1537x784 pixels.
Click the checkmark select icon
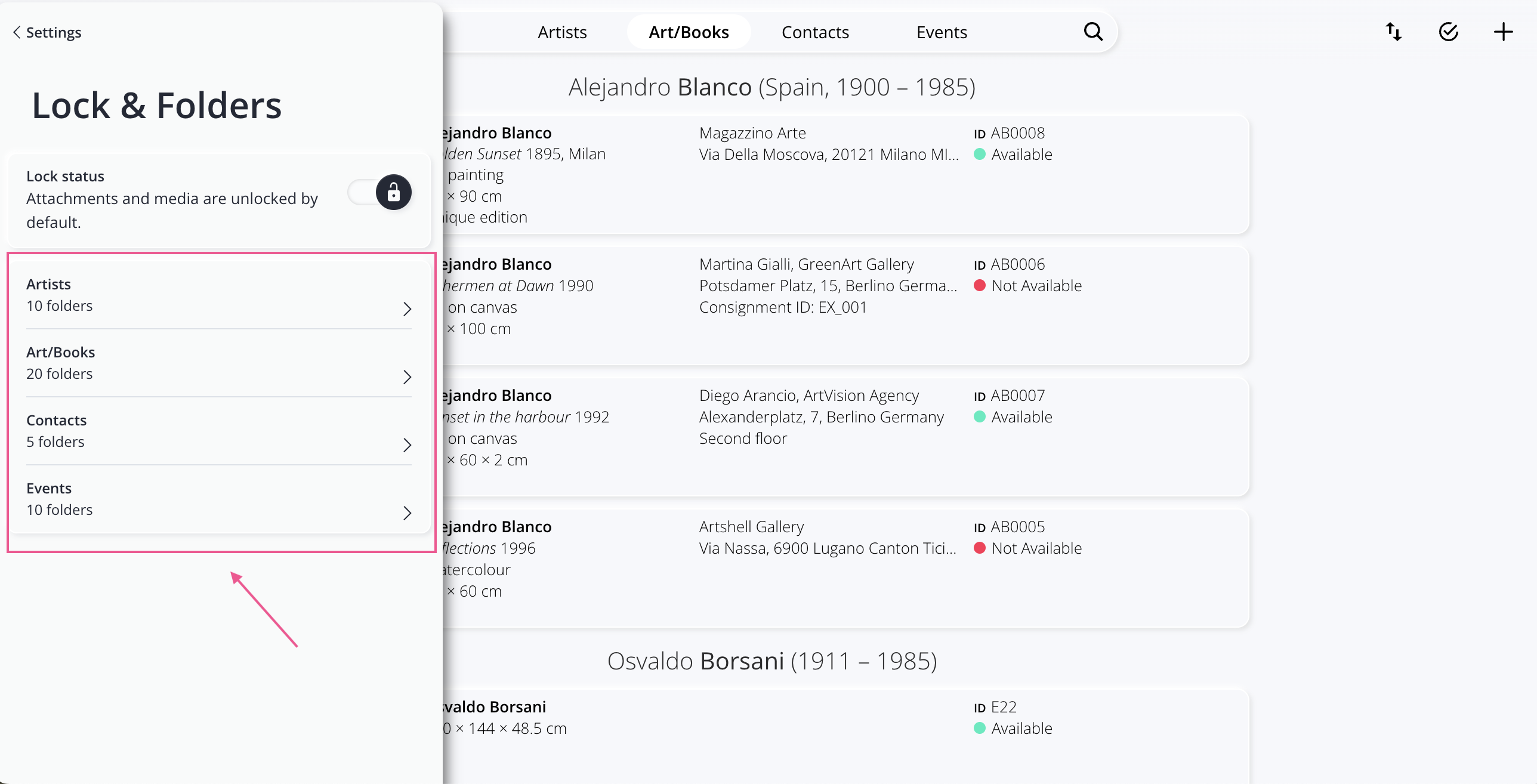point(1448,32)
